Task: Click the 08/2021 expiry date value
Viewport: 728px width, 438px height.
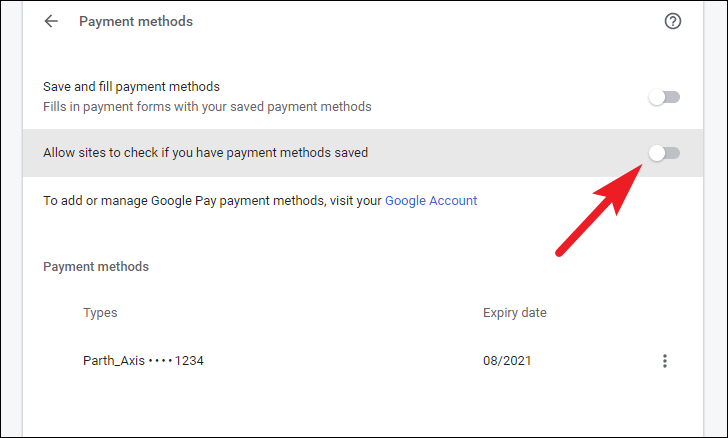Action: 507,360
